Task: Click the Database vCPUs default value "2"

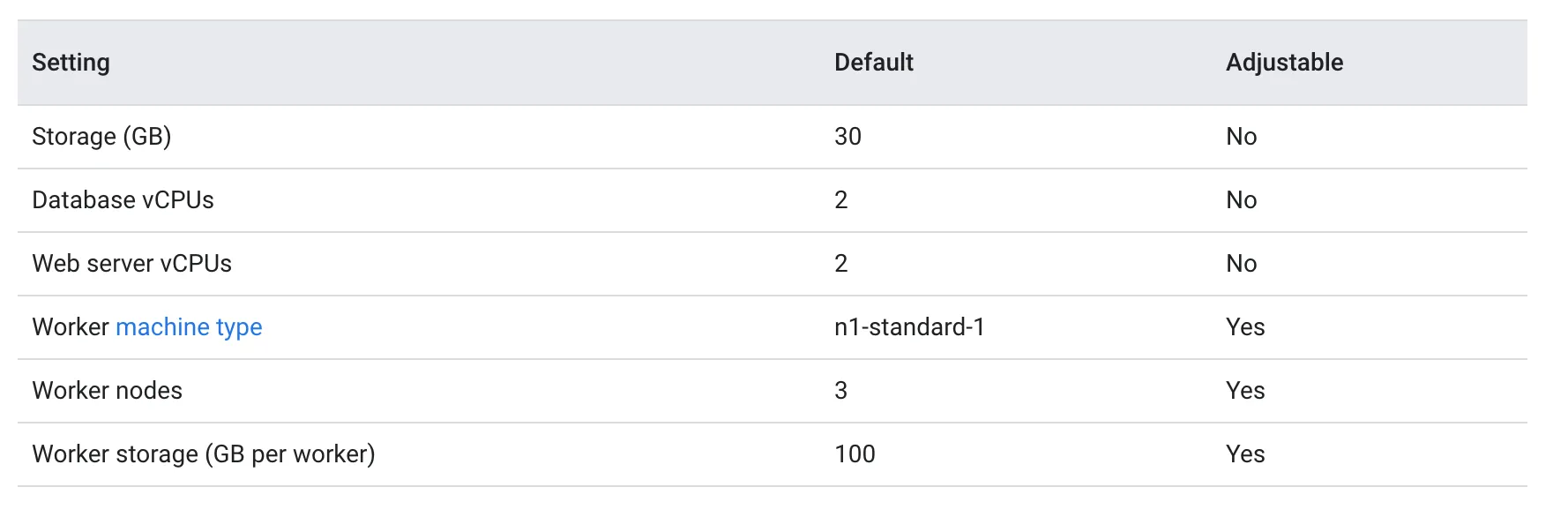Action: (x=841, y=200)
